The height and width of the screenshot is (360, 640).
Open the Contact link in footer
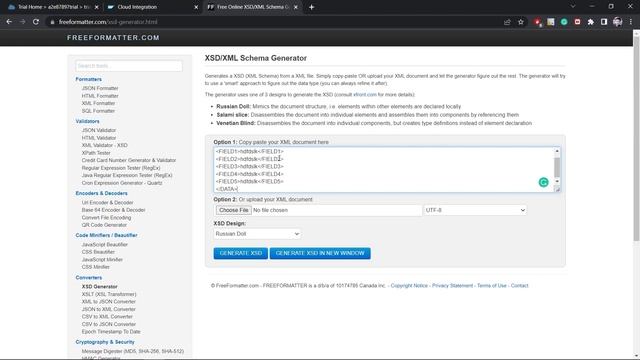click(x=519, y=286)
